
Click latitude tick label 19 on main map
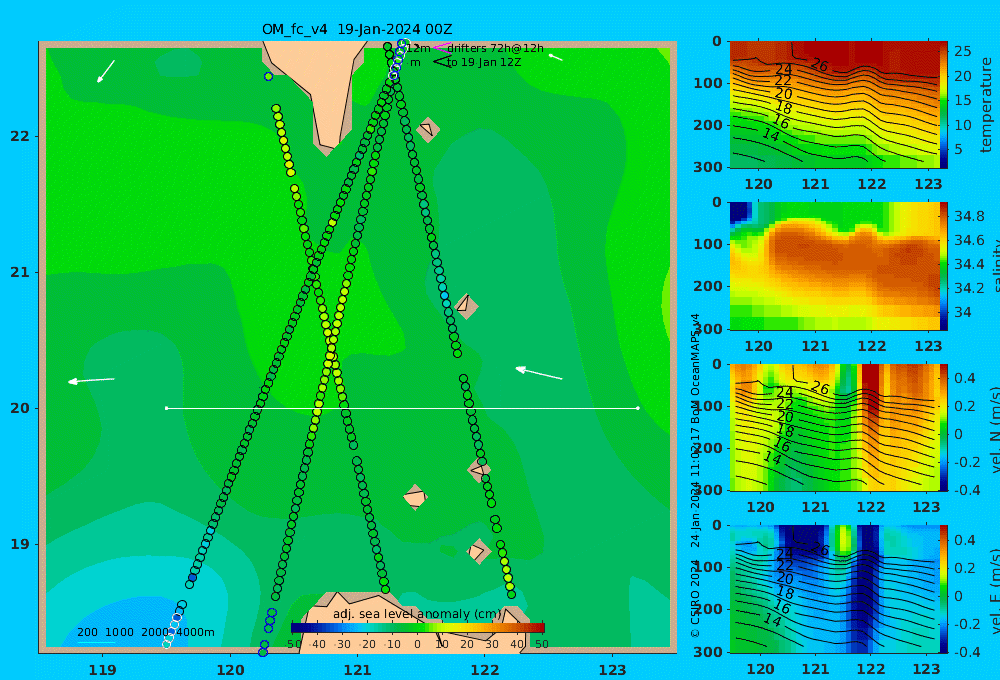20,544
